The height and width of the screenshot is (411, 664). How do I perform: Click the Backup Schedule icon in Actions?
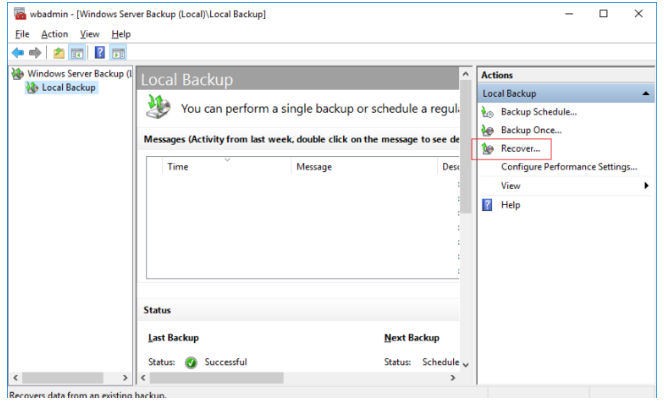tap(487, 112)
